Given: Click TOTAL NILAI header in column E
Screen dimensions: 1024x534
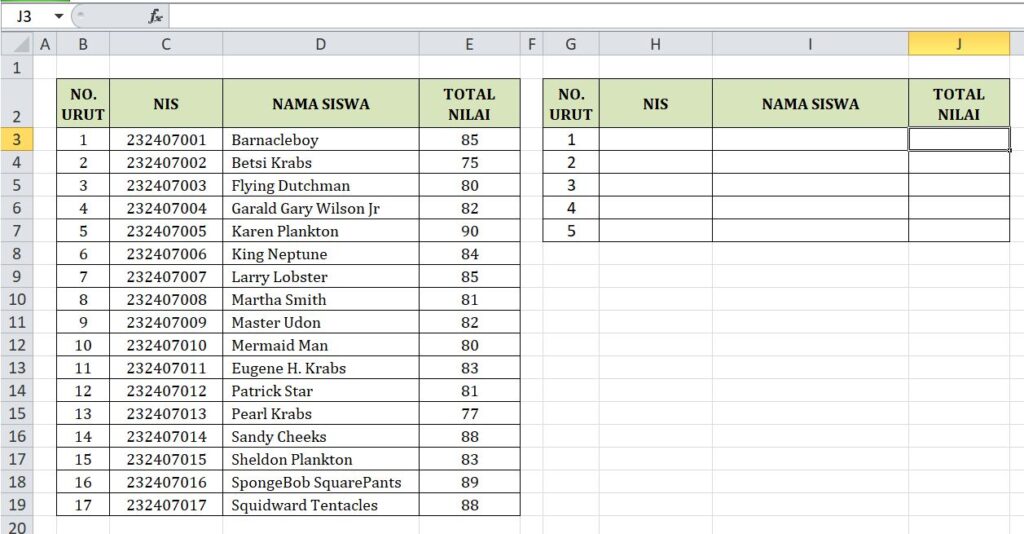Looking at the screenshot, I should click(470, 103).
